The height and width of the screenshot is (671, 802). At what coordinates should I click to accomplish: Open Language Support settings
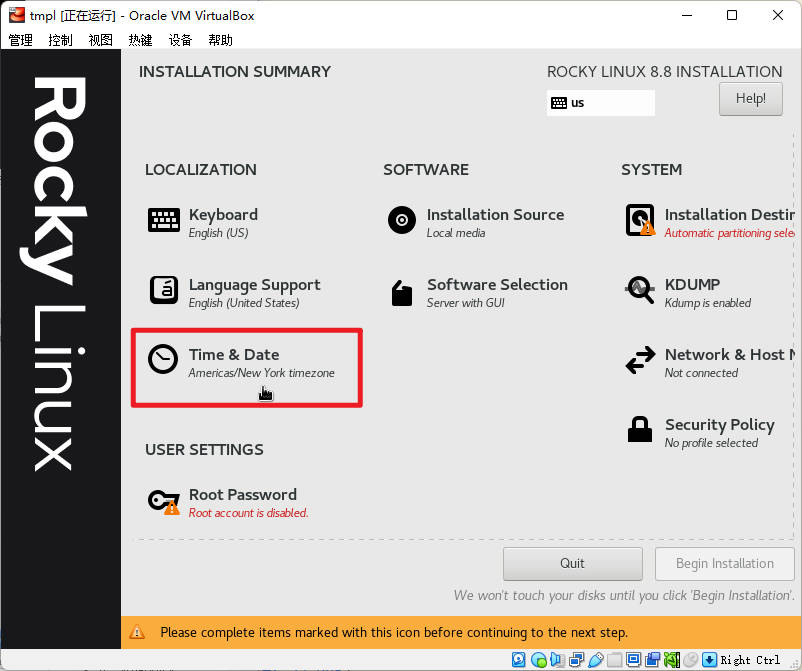click(235, 293)
